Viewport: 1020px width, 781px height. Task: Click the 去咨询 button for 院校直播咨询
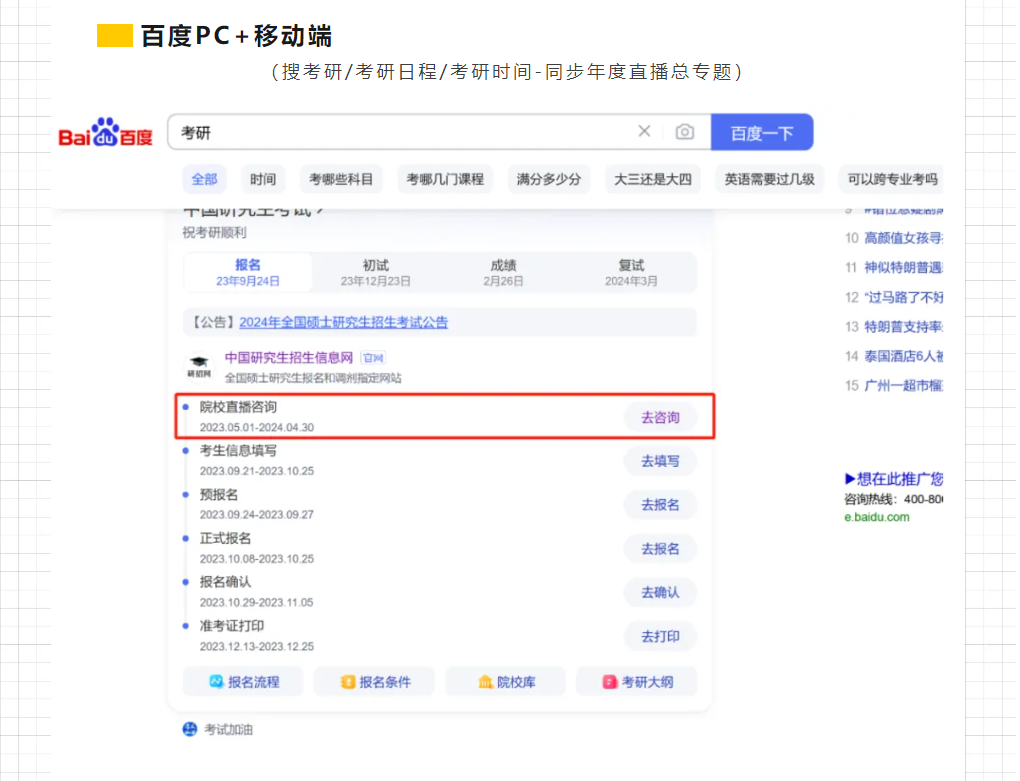[x=660, y=417]
